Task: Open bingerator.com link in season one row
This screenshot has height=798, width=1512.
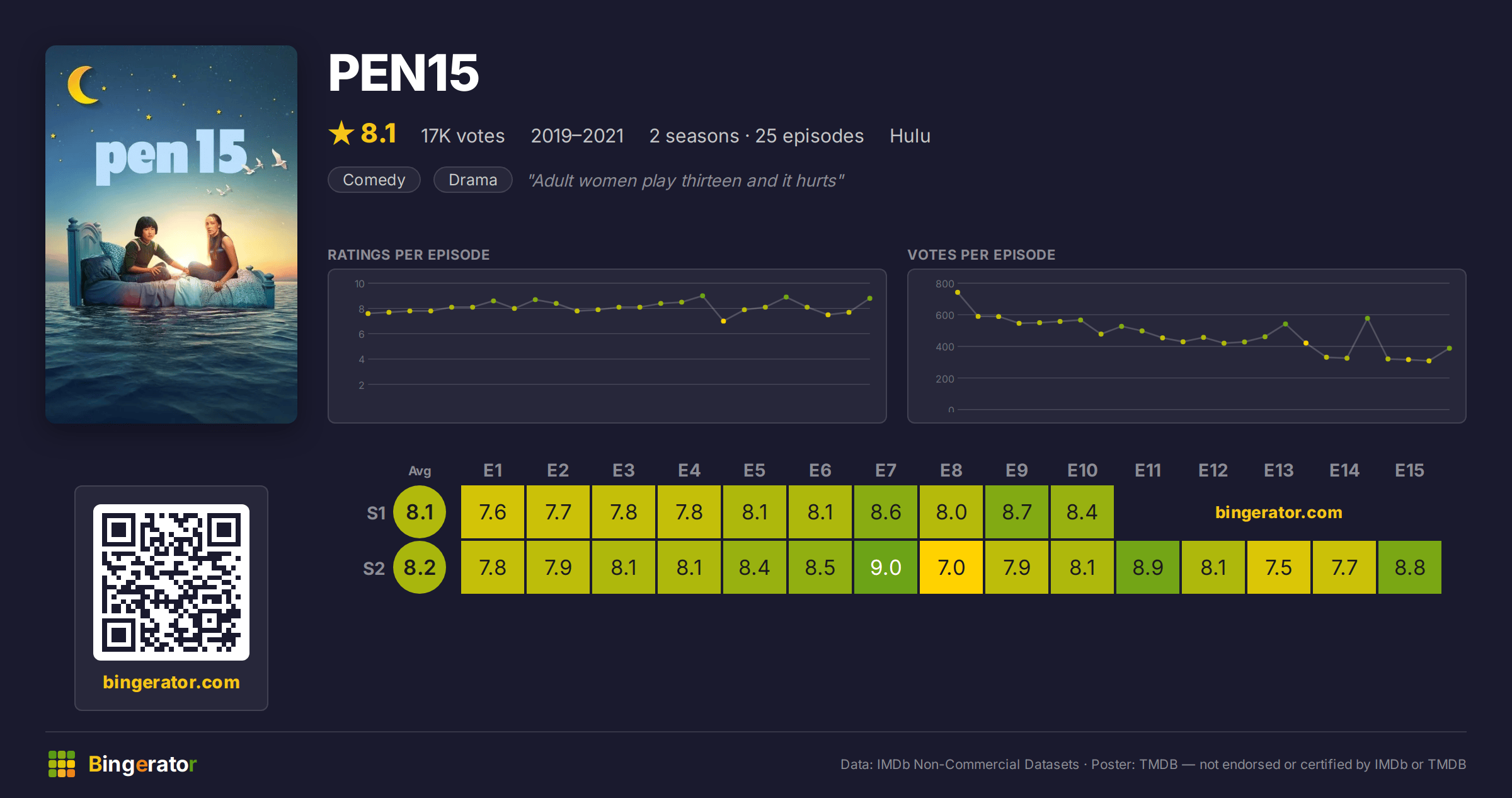Action: click(1279, 512)
